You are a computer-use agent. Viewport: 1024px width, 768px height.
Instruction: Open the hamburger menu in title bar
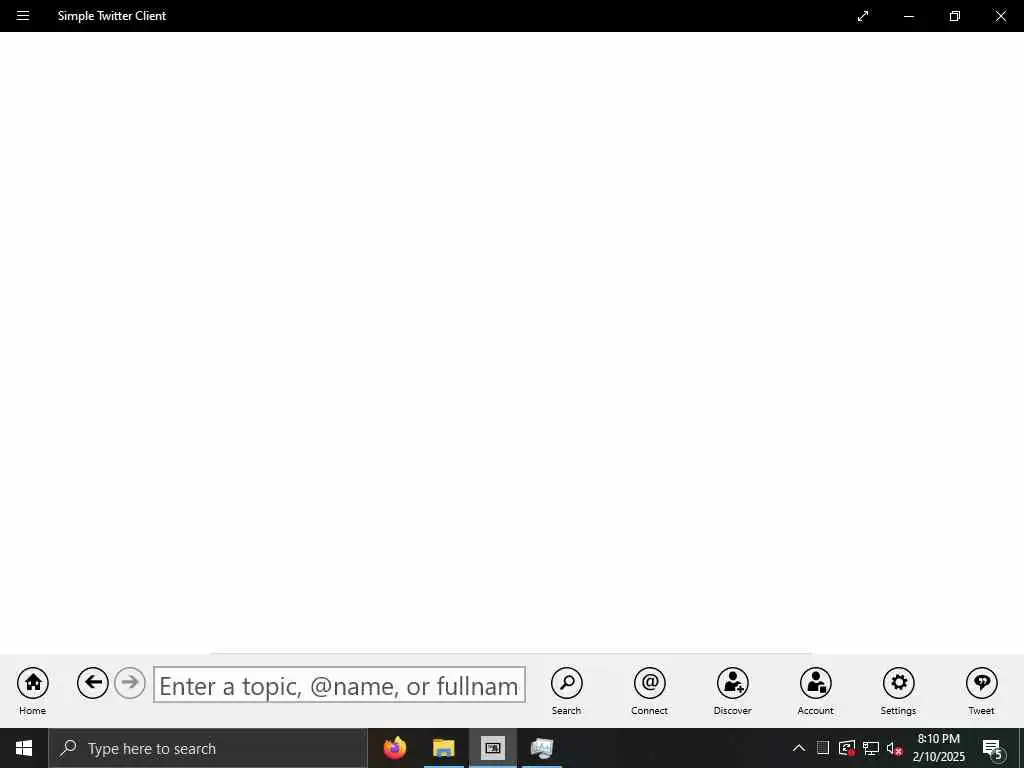click(23, 16)
